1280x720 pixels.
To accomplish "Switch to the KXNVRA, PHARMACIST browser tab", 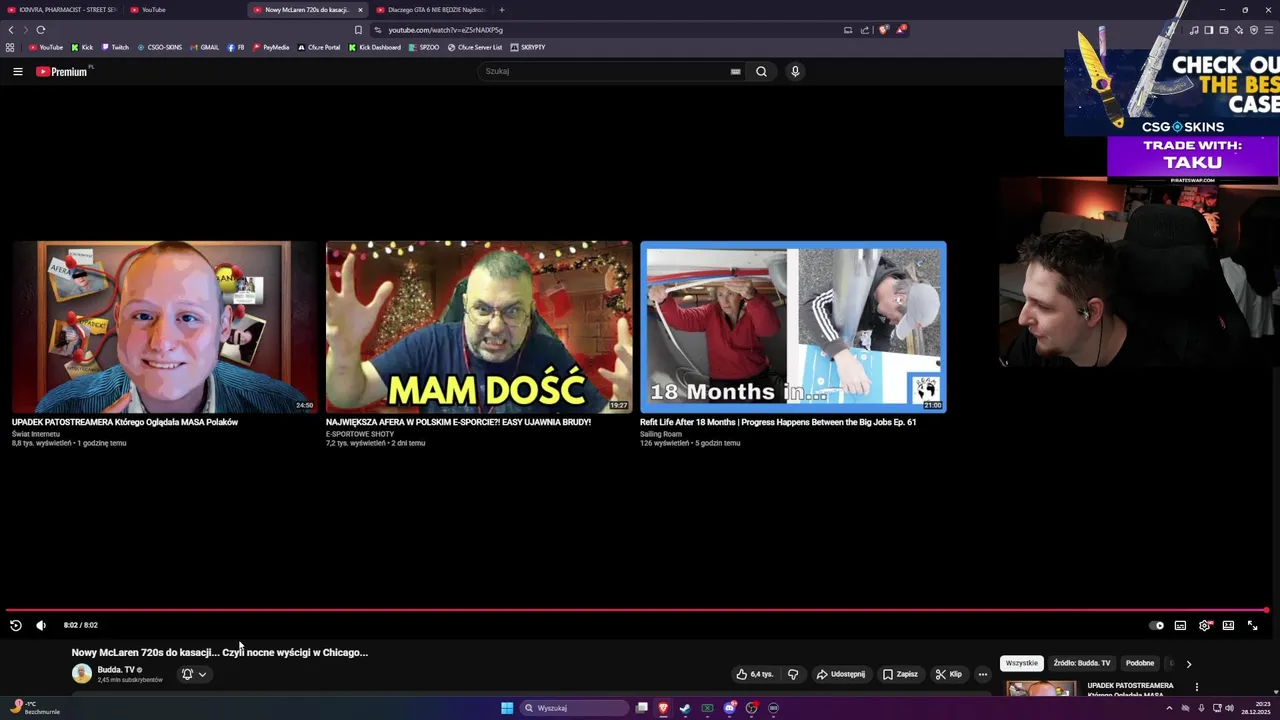I will tap(62, 10).
